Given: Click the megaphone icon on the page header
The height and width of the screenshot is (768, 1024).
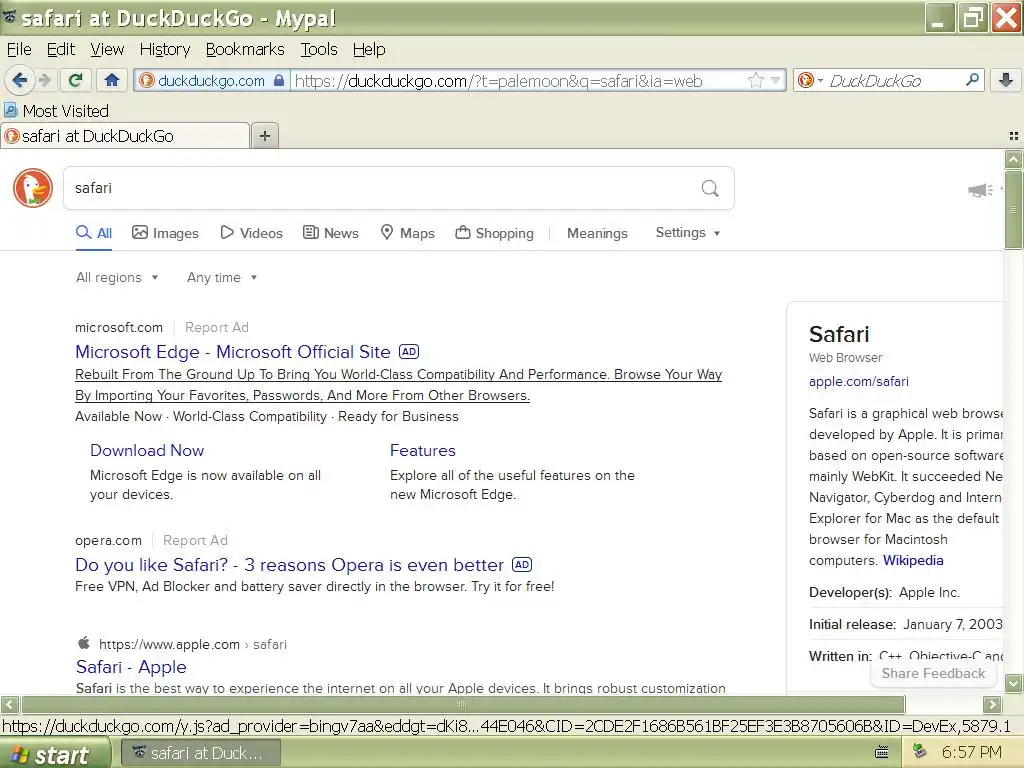Looking at the screenshot, I should point(980,190).
